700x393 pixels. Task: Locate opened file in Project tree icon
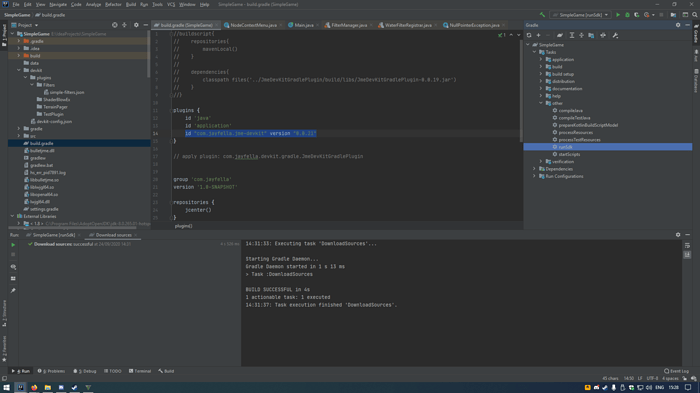(115, 25)
